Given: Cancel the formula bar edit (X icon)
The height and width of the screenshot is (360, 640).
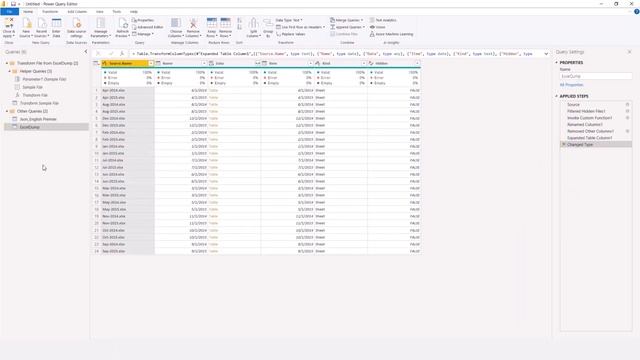Looking at the screenshot, I should pos(98,53).
